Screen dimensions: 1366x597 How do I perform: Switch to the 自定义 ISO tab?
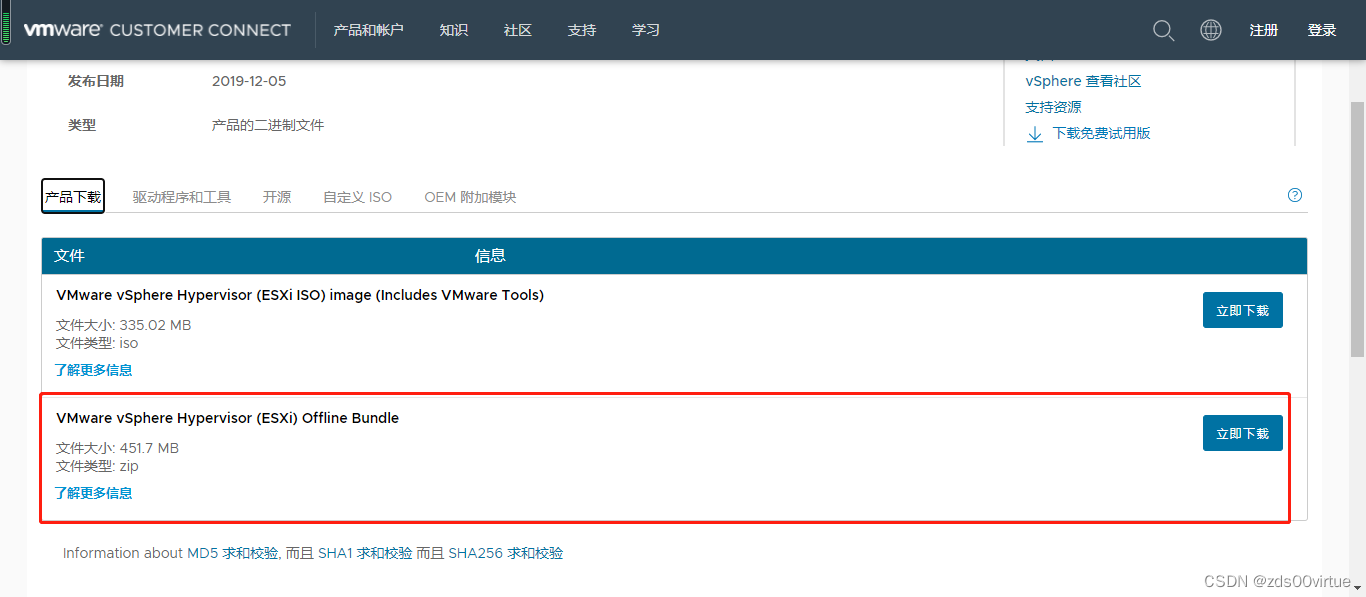pos(358,197)
